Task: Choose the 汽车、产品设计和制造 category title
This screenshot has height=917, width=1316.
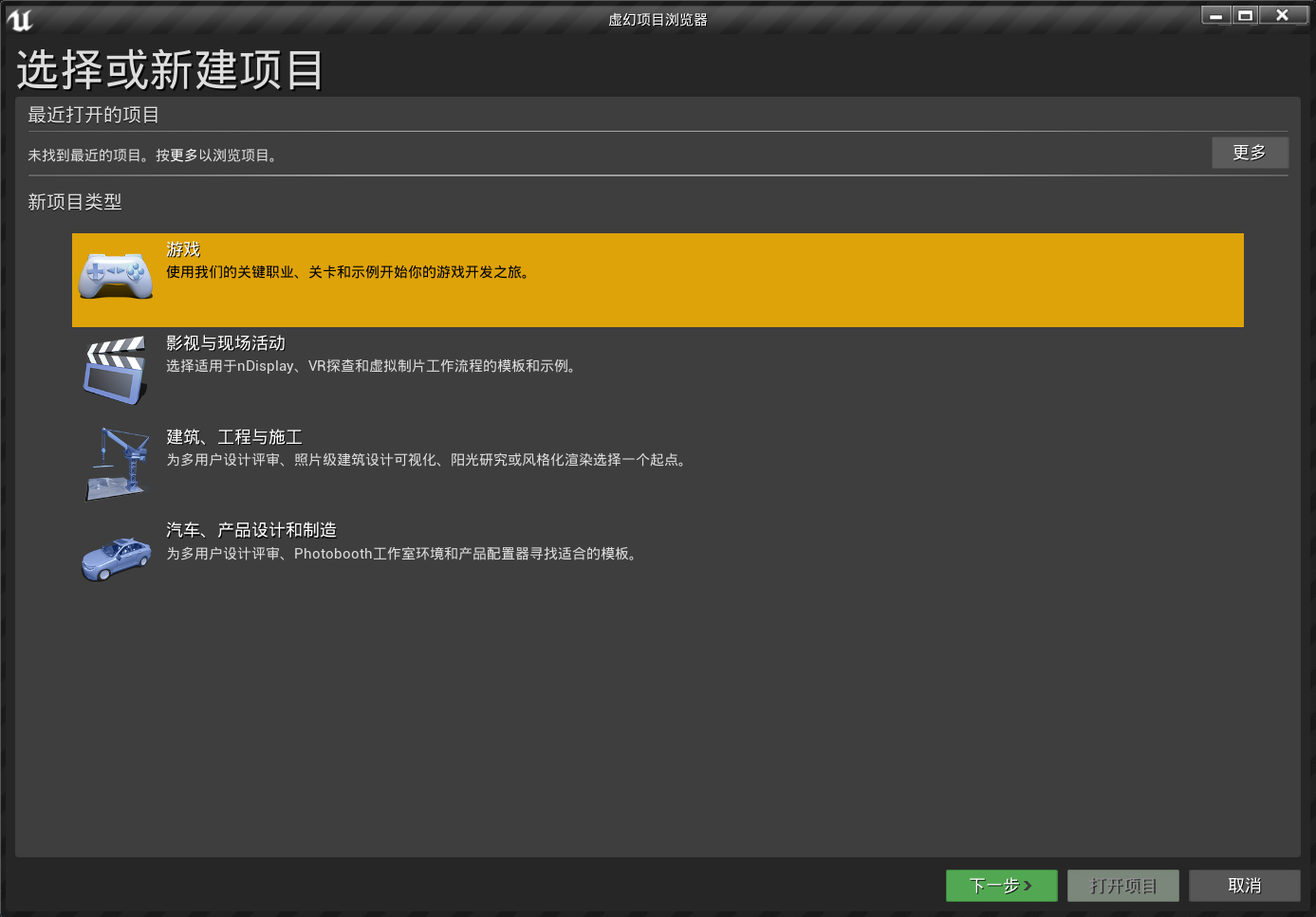Action: (251, 530)
